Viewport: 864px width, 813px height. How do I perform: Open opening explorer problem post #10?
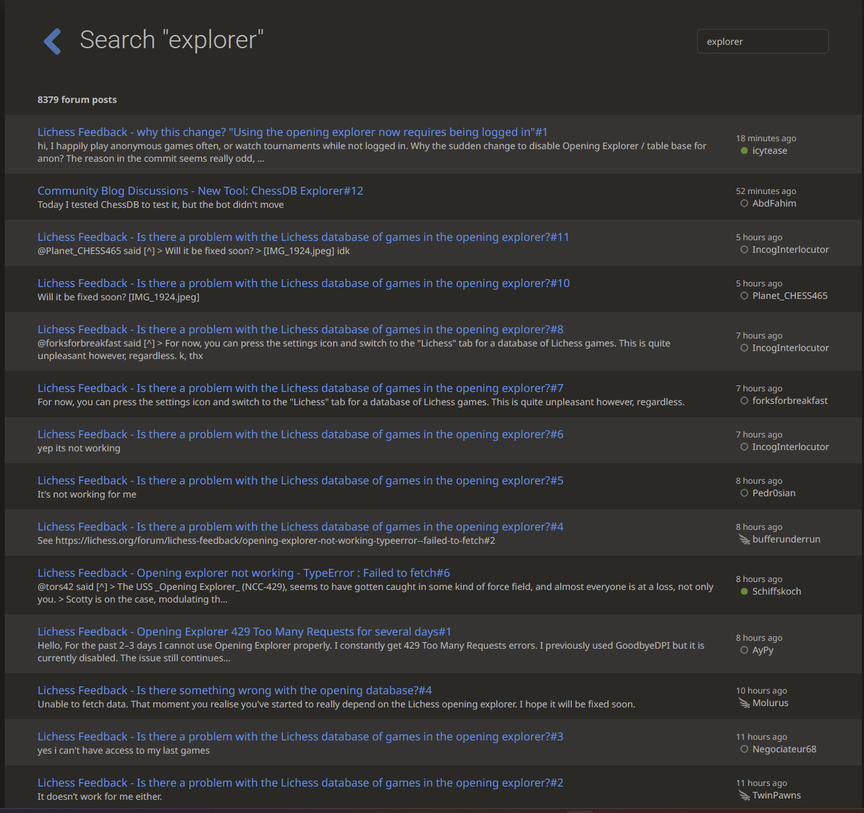[304, 283]
